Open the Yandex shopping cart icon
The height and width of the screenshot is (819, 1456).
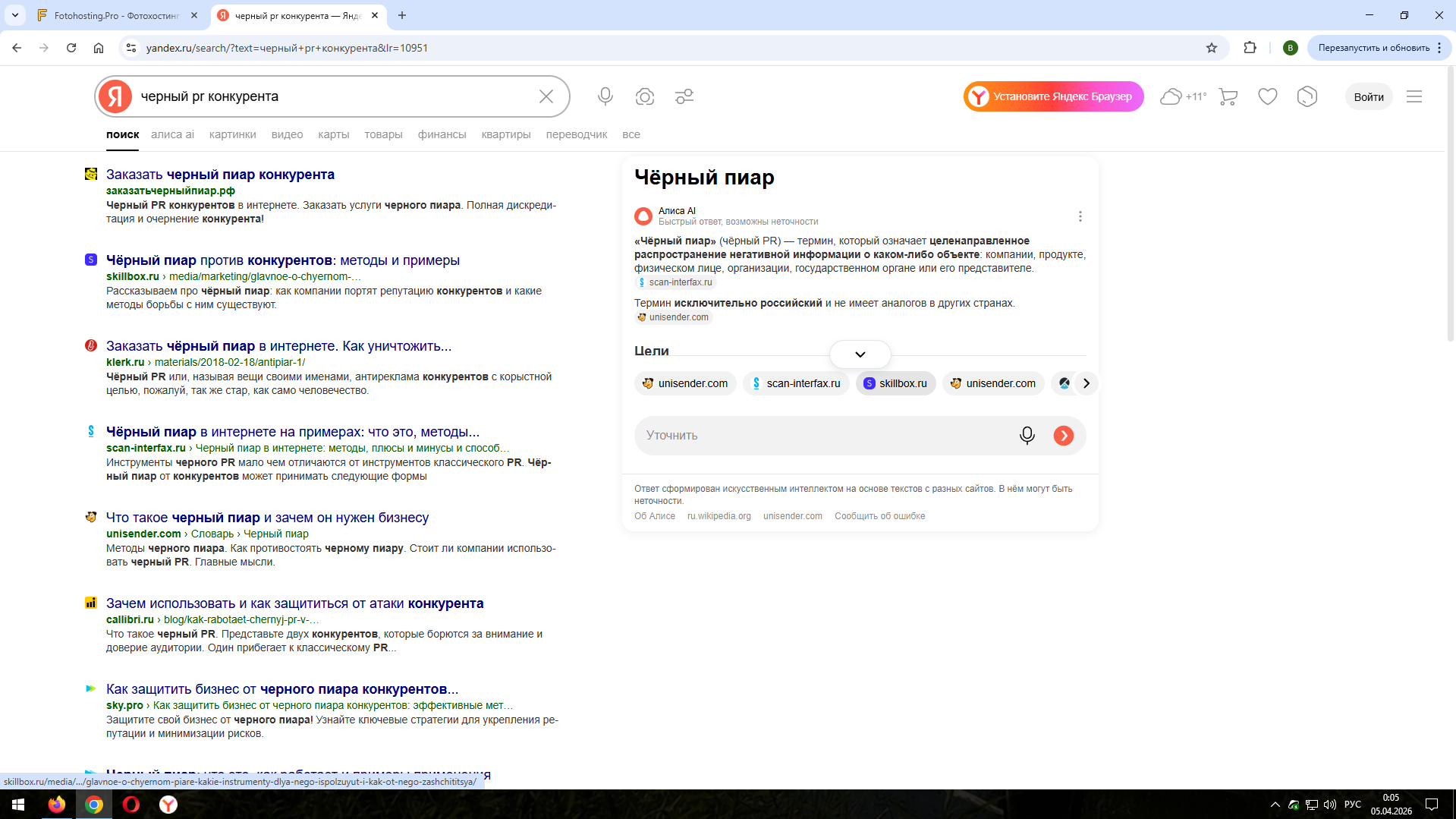(1228, 96)
